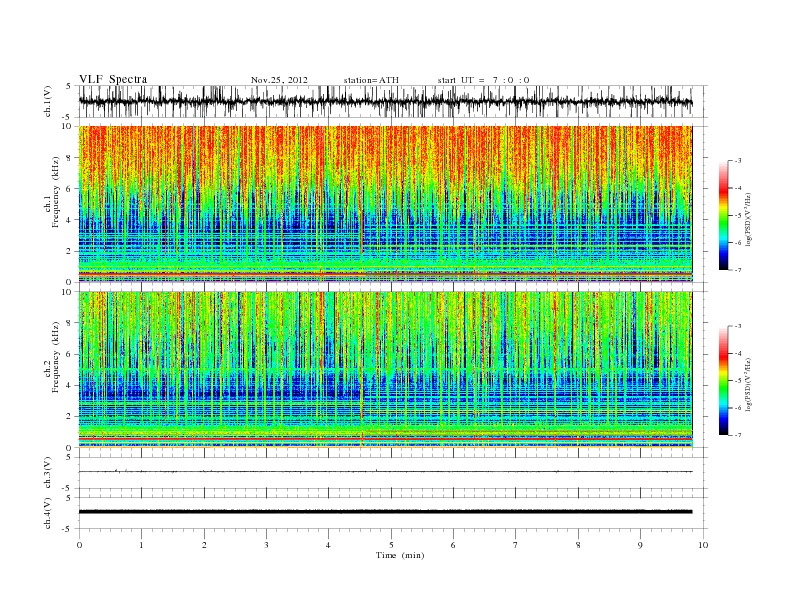Screen dimensions: 792x612
Task: Click time axis tick label "0"
Action: tap(79, 545)
